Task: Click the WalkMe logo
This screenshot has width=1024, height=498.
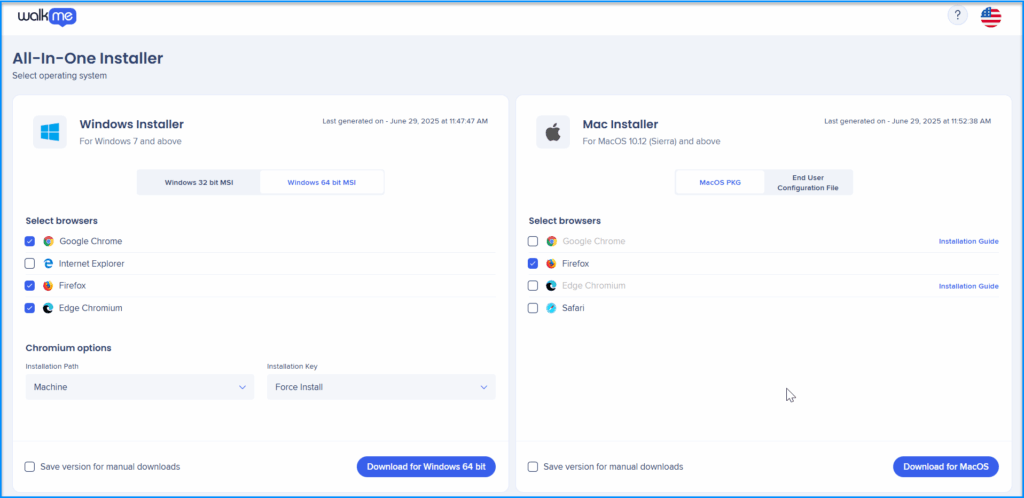Action: click(x=47, y=17)
